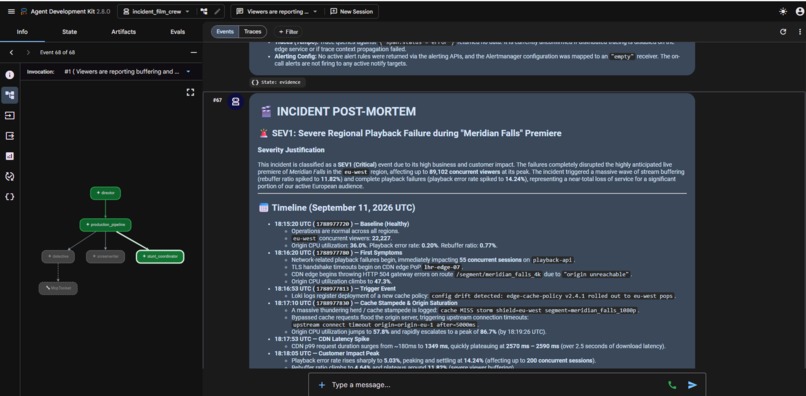Click the 'CDN Latency Spike' entry
Screen dimensions: 806x396
point(321,339)
